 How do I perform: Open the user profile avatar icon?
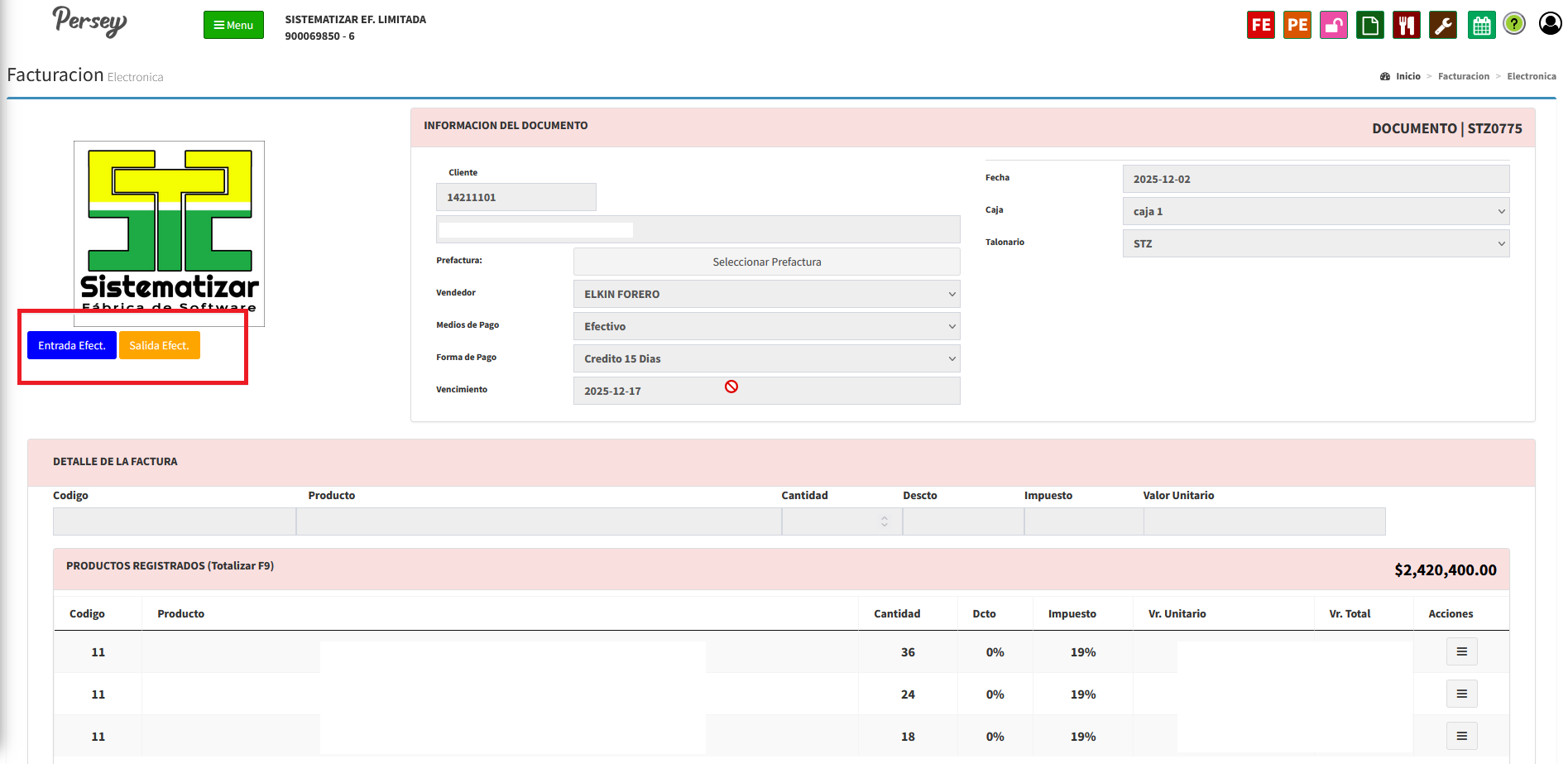pyautogui.click(x=1550, y=24)
